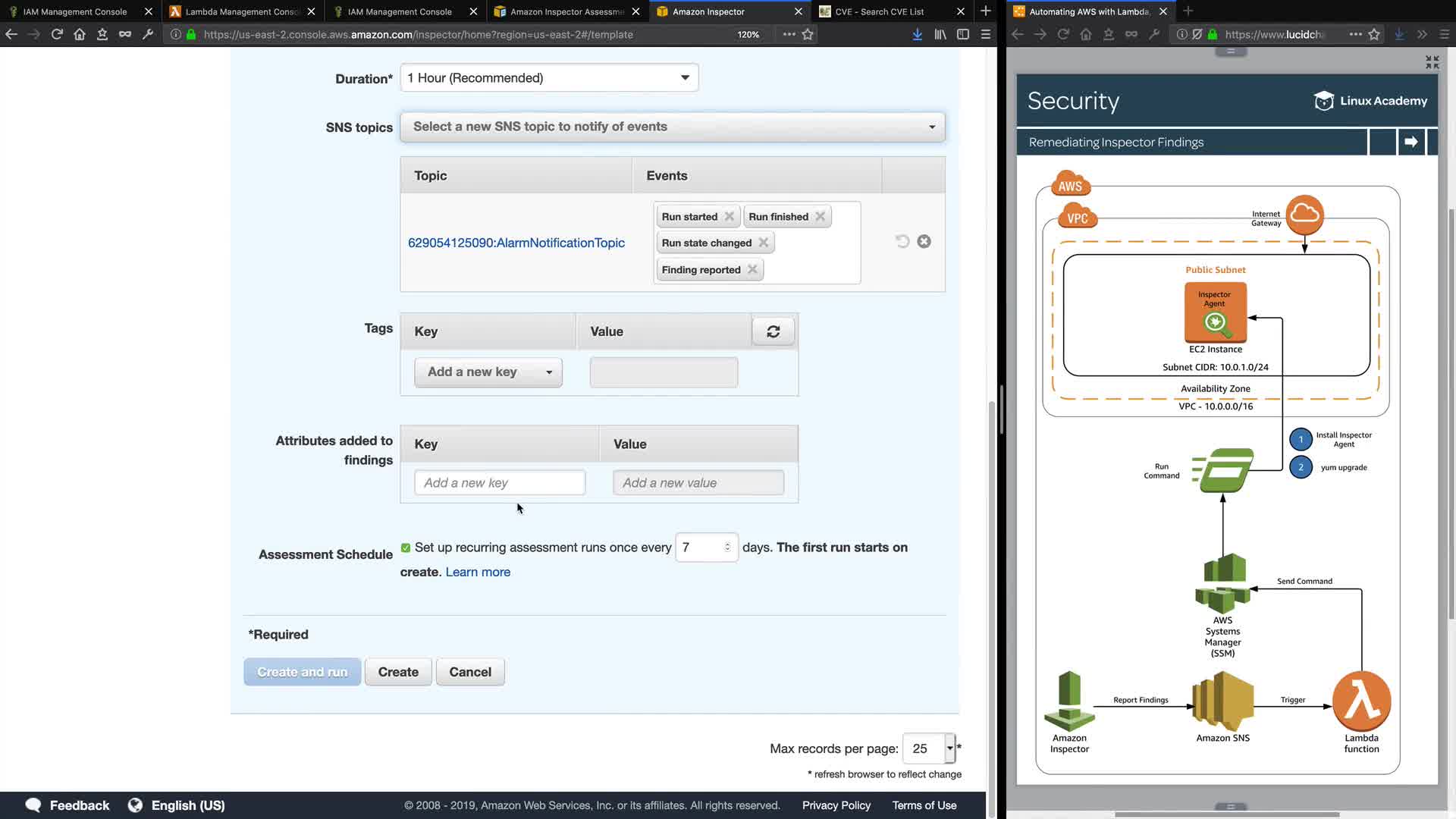Refresh the Tags key list
Image resolution: width=1456 pixels, height=819 pixels.
pos(773,331)
